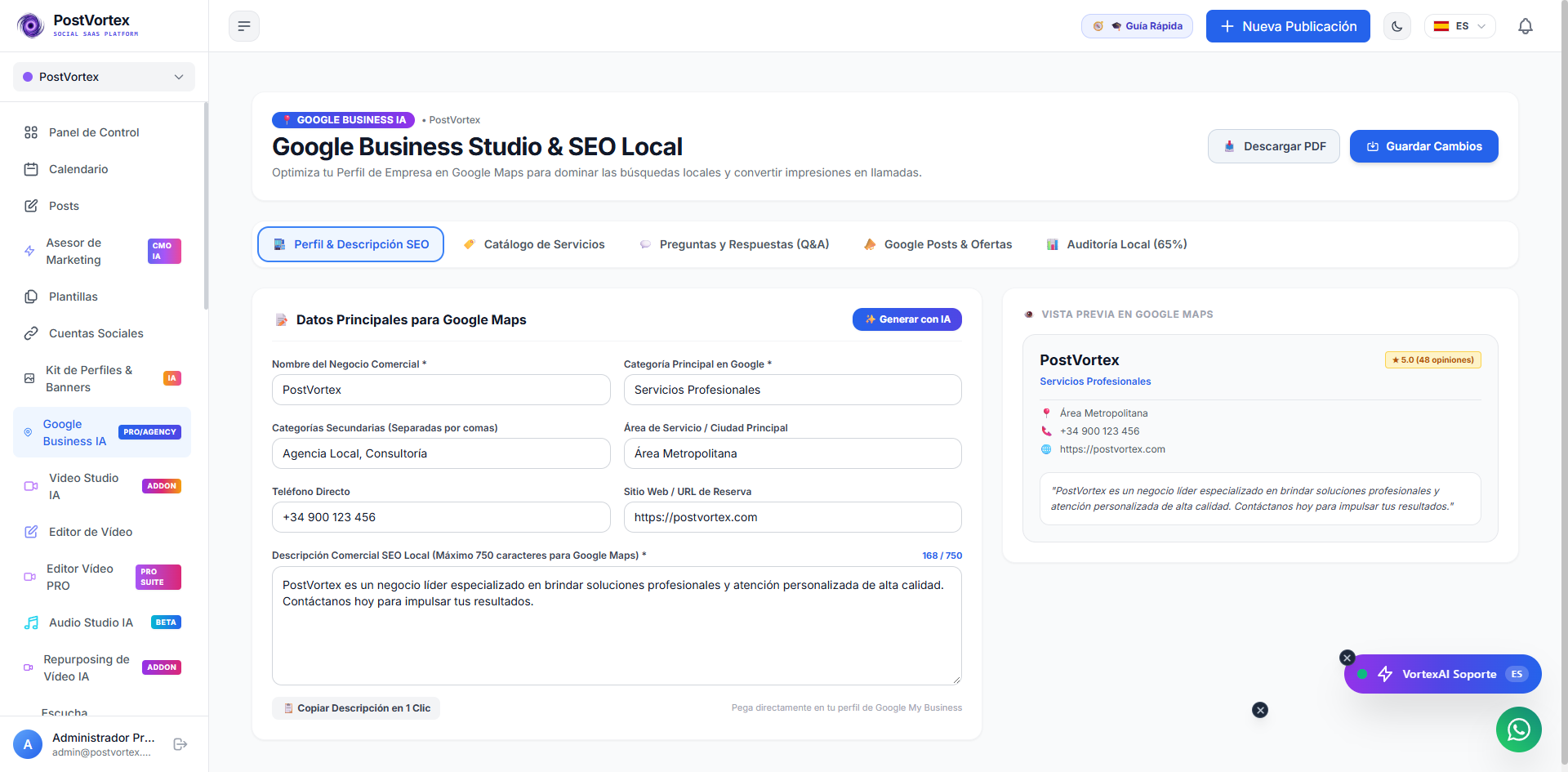Switch to Google Posts & Ofertas tab
Screen dimensions: 1568x772
tap(938, 244)
